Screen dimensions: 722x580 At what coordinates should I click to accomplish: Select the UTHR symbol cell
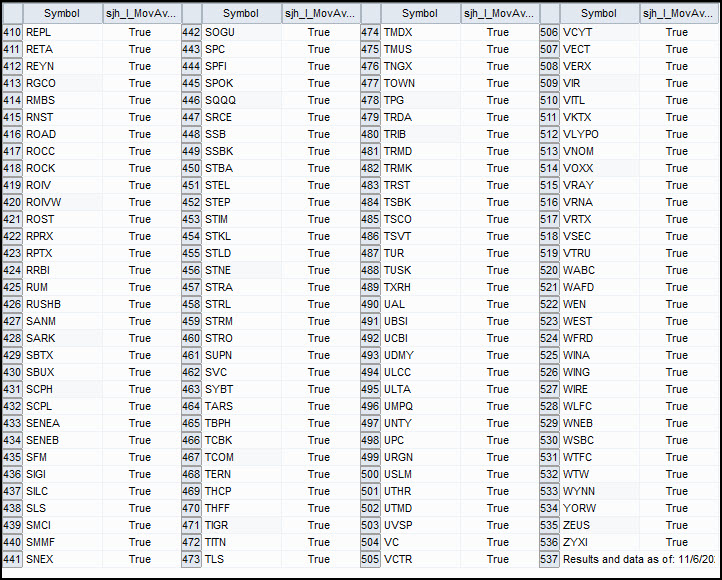(x=421, y=492)
